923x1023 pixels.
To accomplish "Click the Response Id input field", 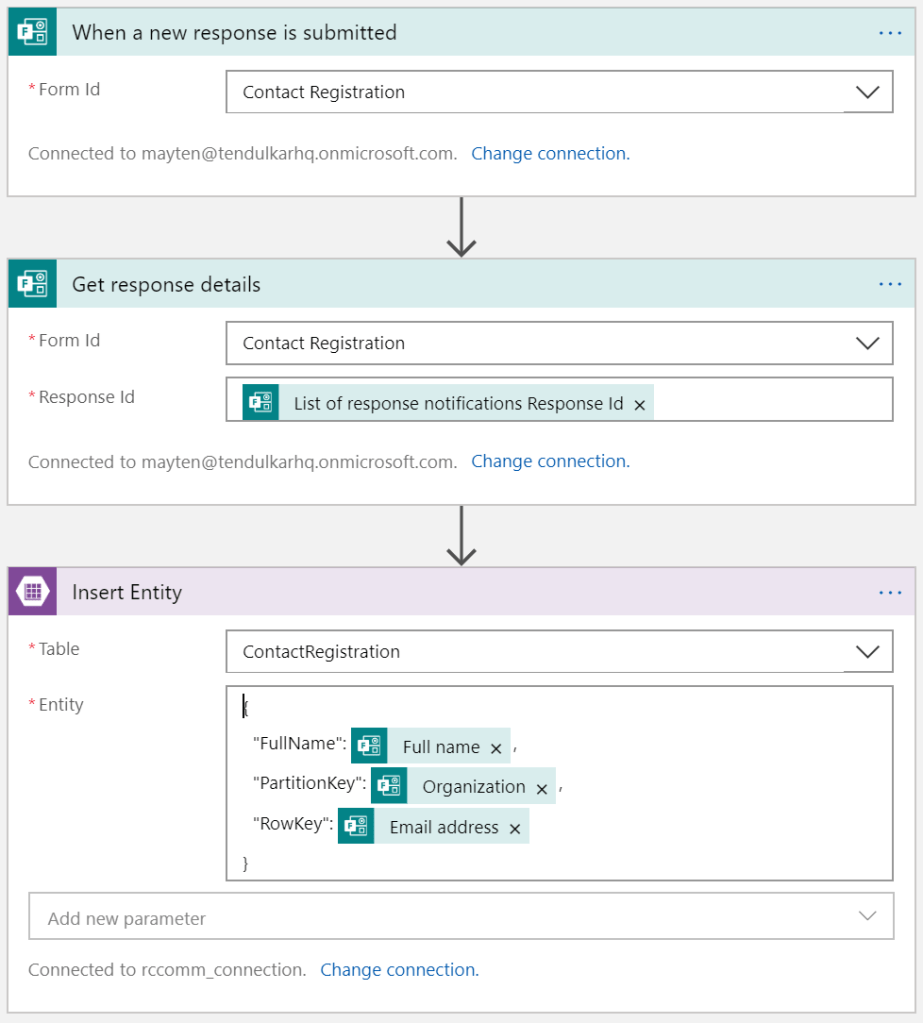I will 770,400.
